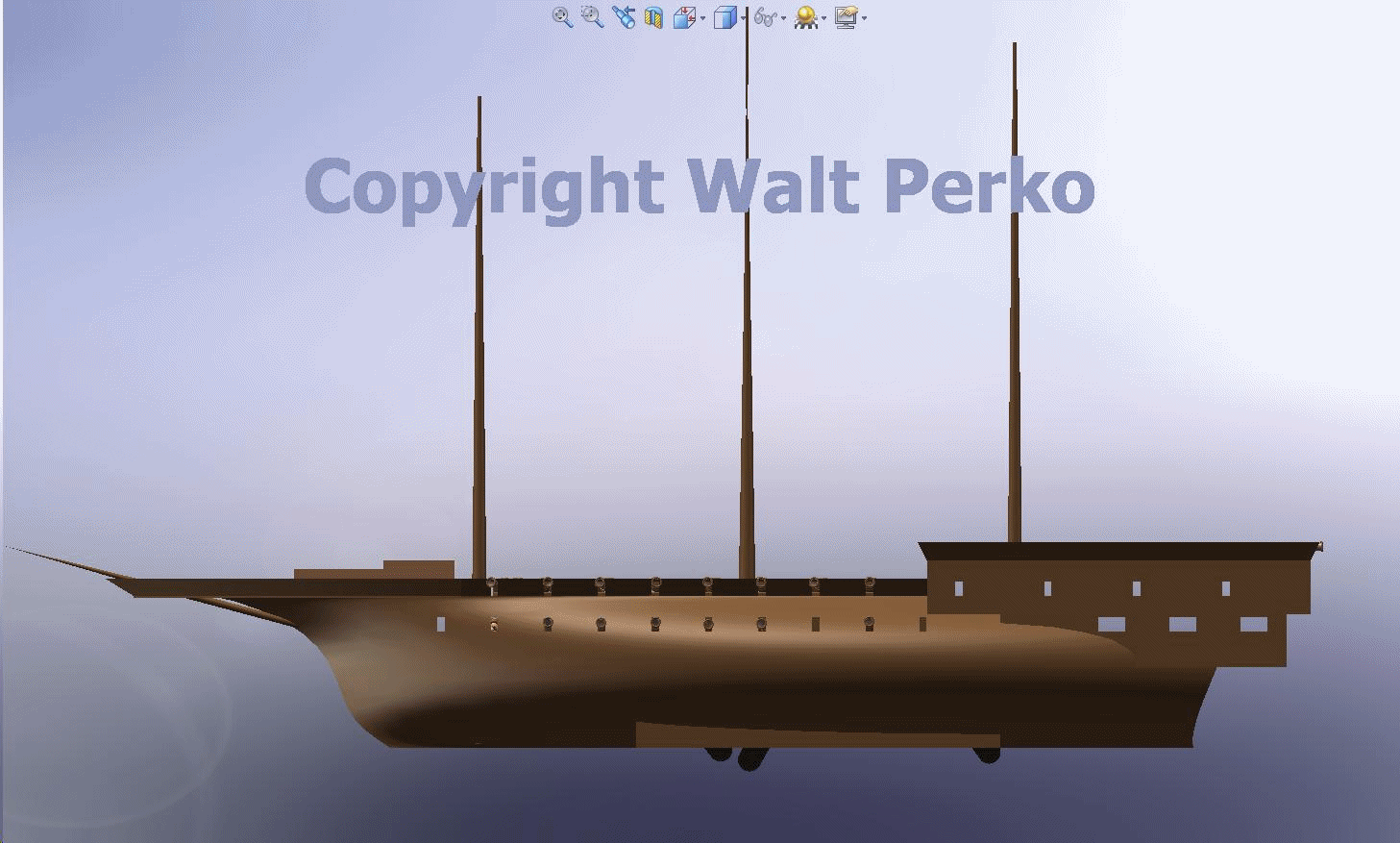The height and width of the screenshot is (843, 1400).
Task: Return to the Previous View
Action: pyautogui.click(x=624, y=17)
